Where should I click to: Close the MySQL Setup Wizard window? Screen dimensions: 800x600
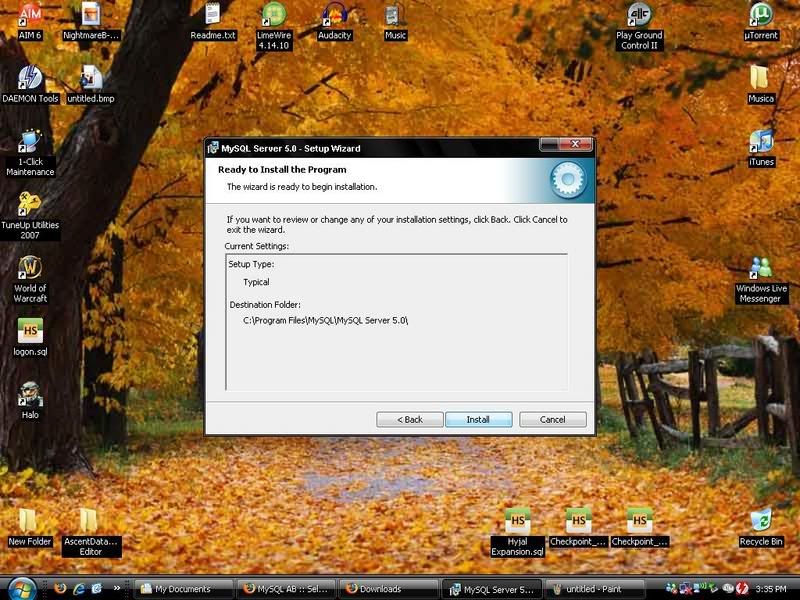[x=575, y=144]
